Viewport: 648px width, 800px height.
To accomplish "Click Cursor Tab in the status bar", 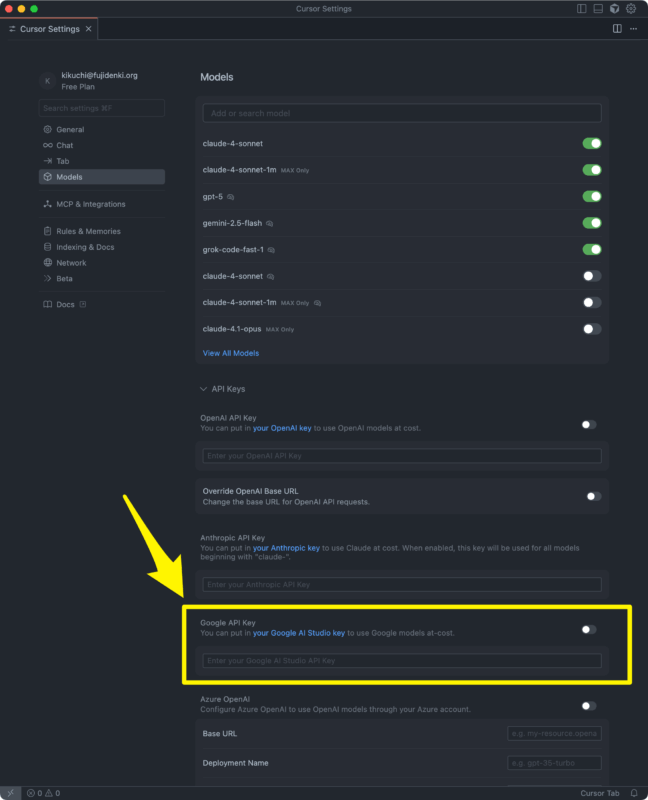I will pos(600,793).
